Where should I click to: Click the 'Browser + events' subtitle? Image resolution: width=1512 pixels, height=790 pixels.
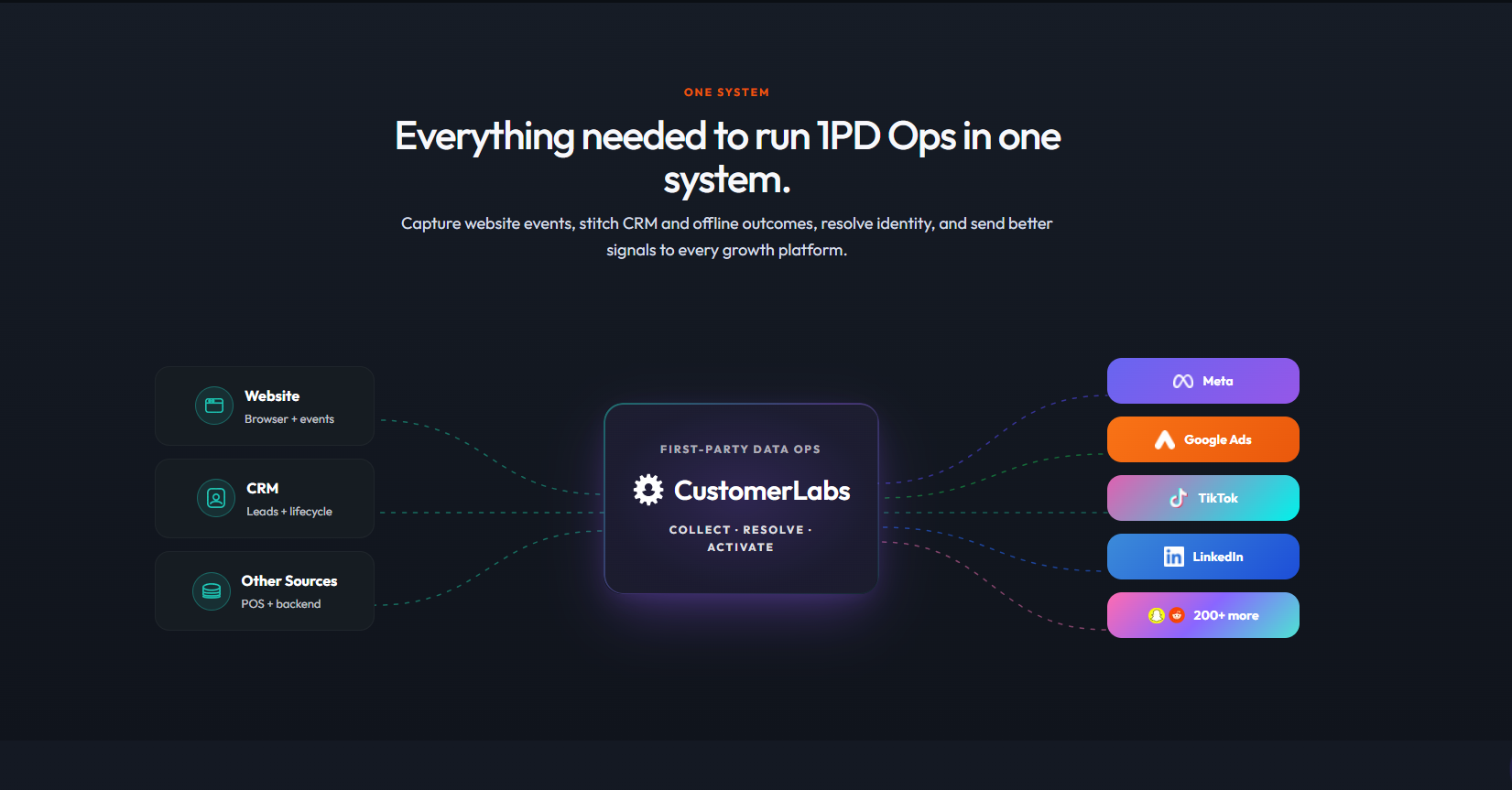click(x=289, y=419)
